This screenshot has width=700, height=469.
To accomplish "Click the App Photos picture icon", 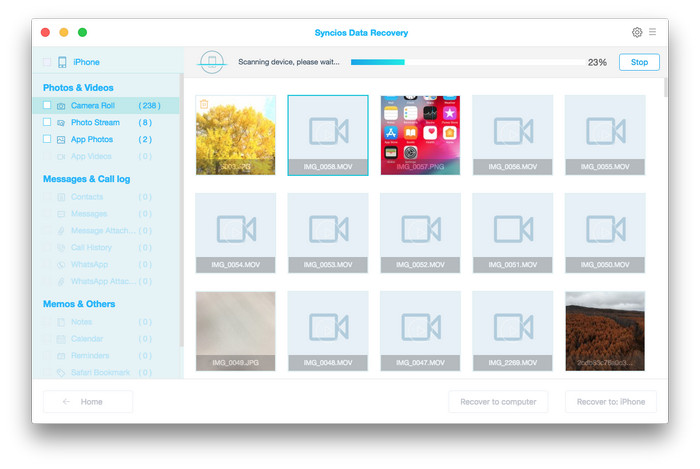I will (x=61, y=140).
